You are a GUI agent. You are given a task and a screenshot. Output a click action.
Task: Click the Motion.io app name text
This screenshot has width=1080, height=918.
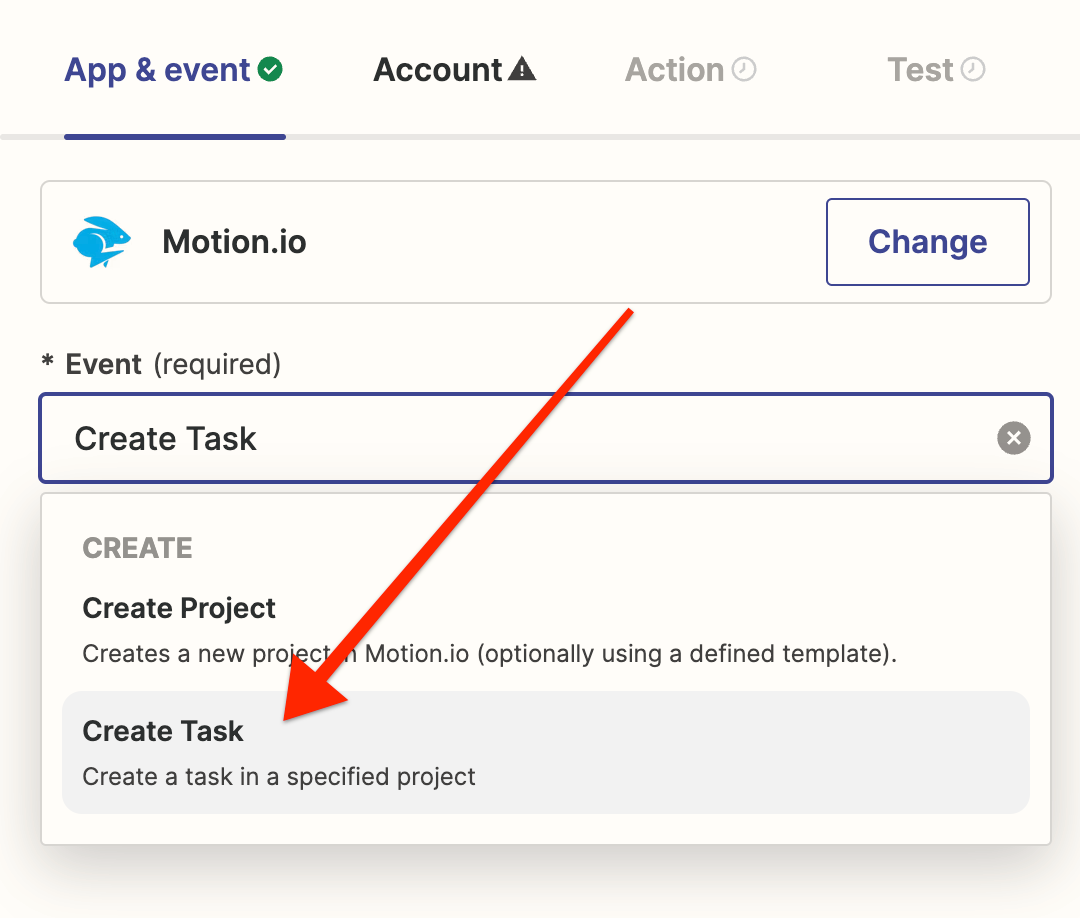(234, 242)
